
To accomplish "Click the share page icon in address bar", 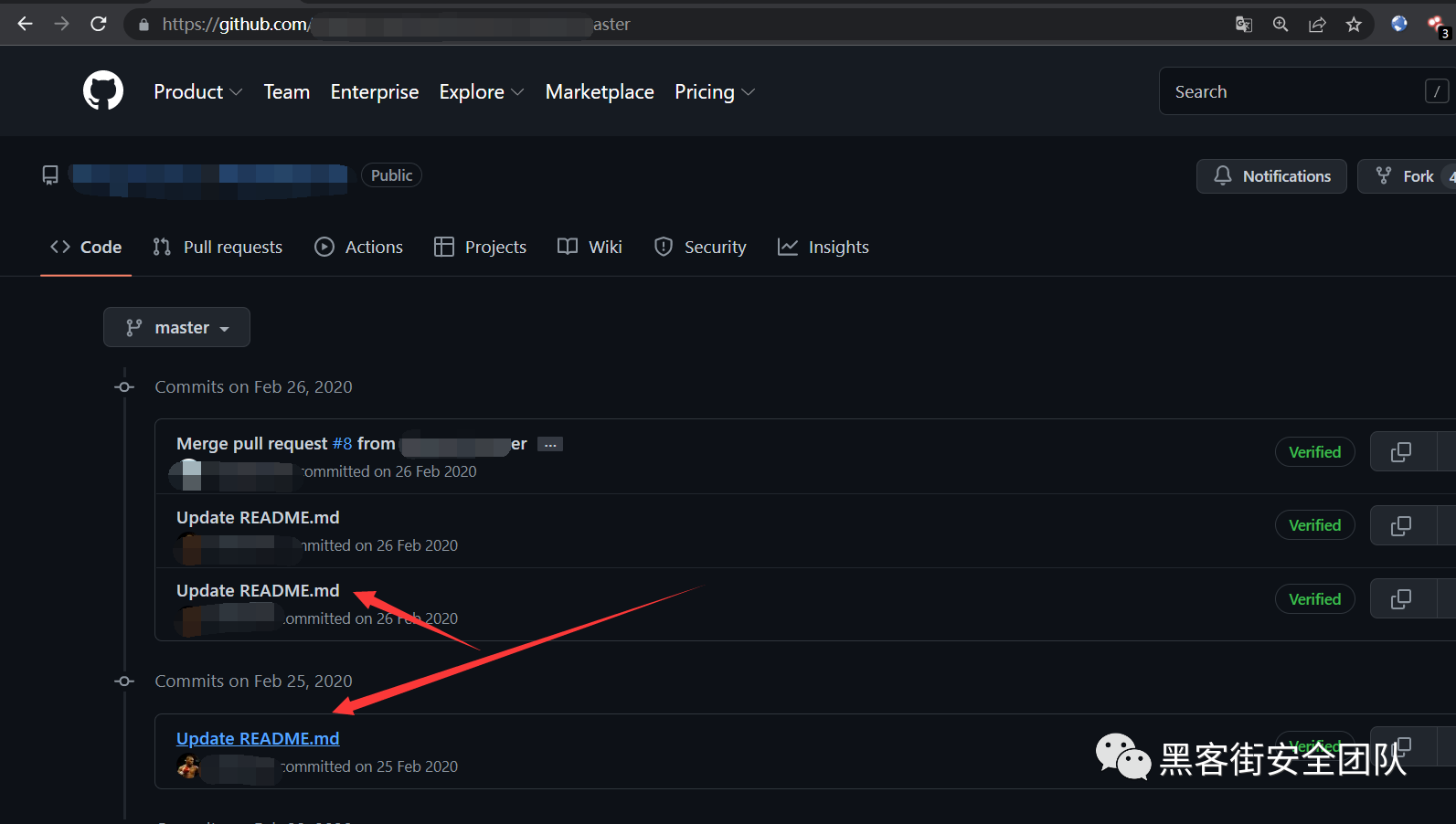I will point(1317,25).
